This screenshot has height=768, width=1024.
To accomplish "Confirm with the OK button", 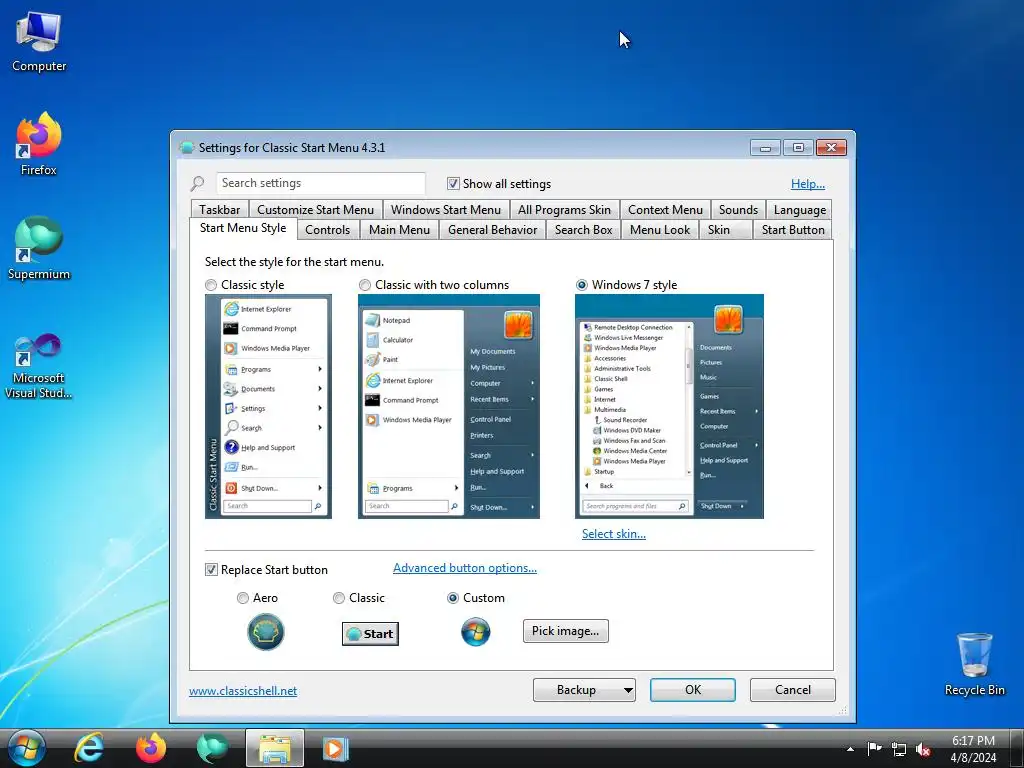I will click(692, 690).
